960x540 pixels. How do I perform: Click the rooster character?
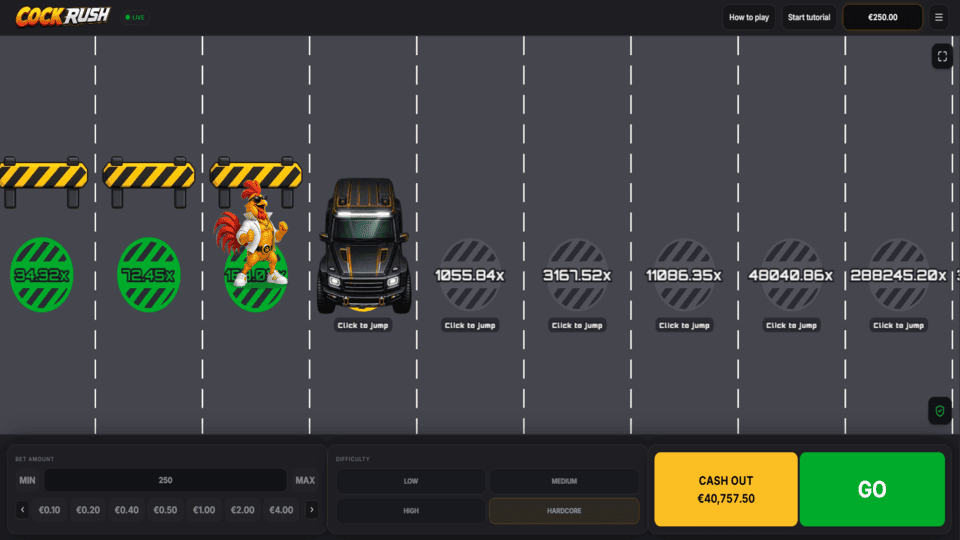(x=252, y=233)
